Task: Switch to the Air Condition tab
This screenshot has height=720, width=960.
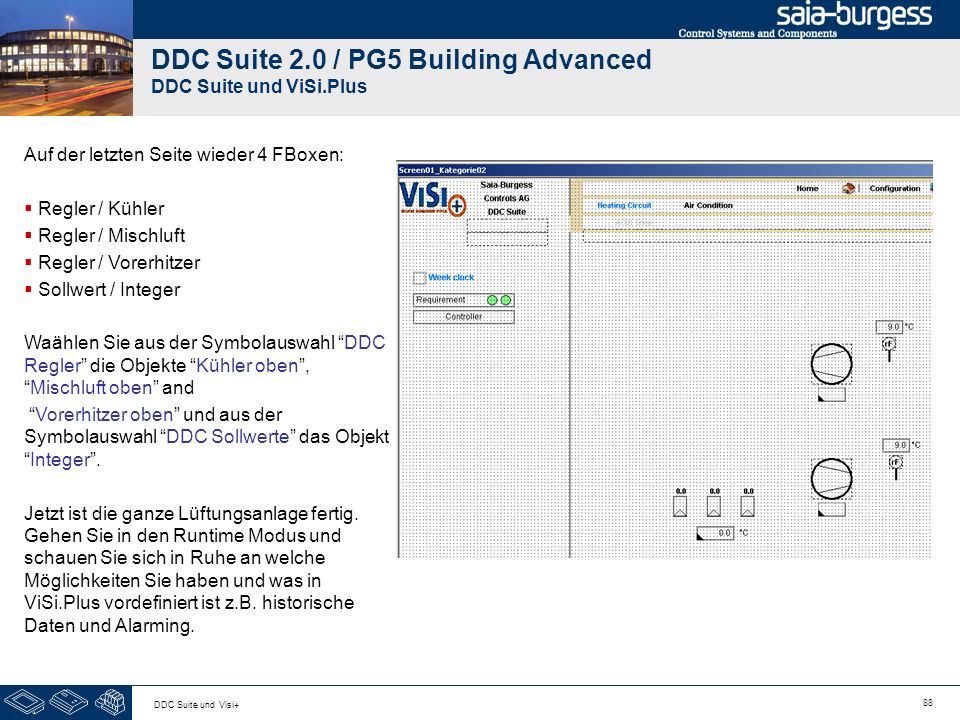Action: [x=708, y=206]
